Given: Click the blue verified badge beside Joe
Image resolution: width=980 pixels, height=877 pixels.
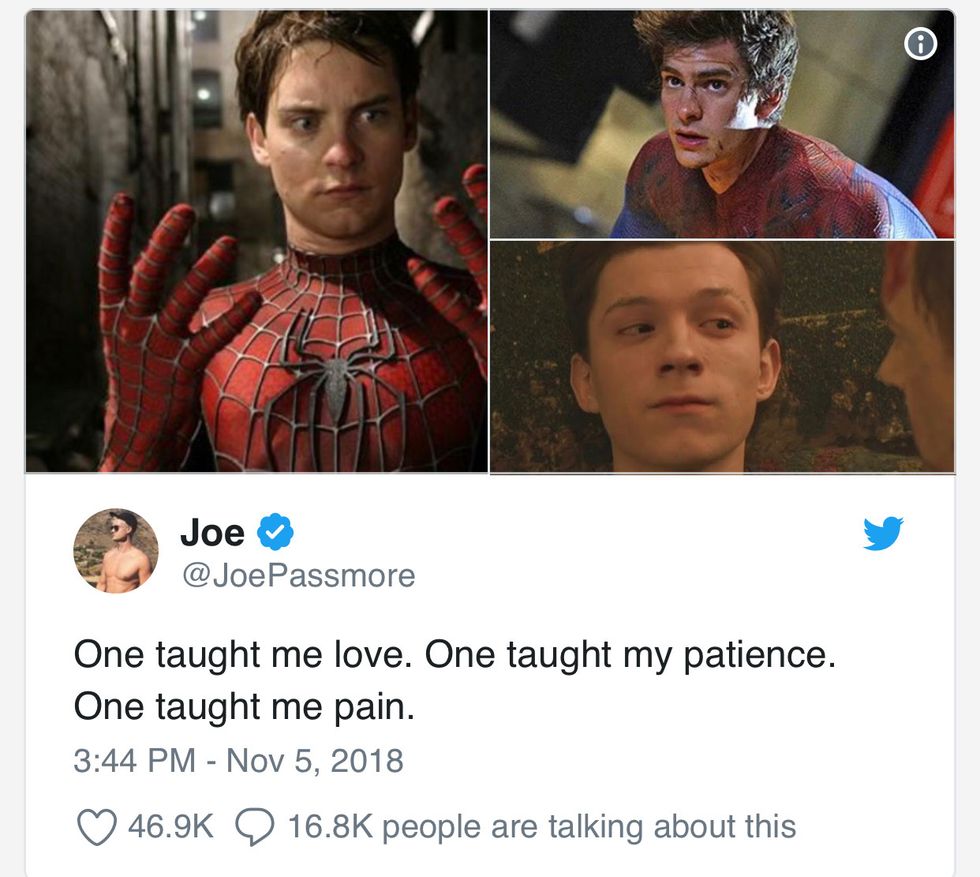Looking at the screenshot, I should (276, 531).
